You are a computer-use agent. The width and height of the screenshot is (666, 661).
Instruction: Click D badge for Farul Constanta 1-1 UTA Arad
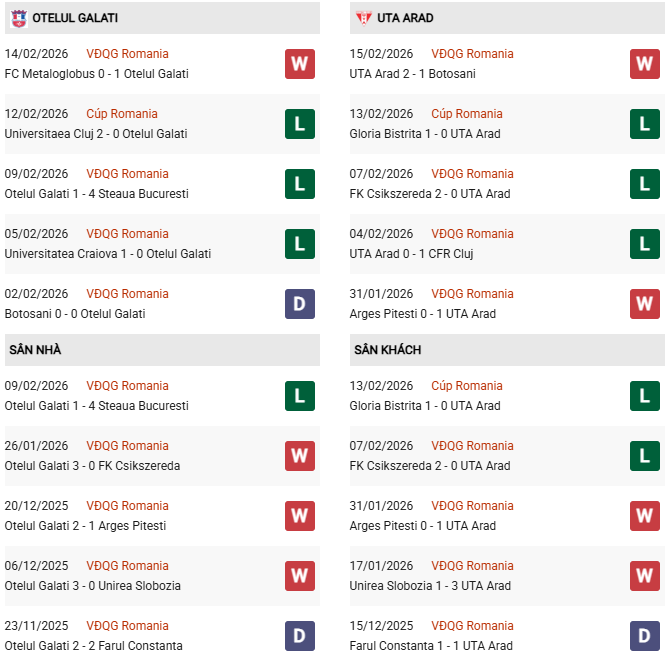pos(644,636)
